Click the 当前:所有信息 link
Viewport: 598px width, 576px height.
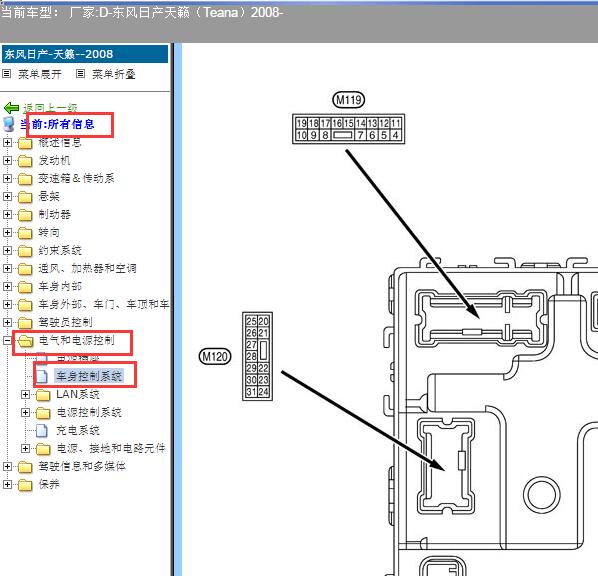[57, 124]
